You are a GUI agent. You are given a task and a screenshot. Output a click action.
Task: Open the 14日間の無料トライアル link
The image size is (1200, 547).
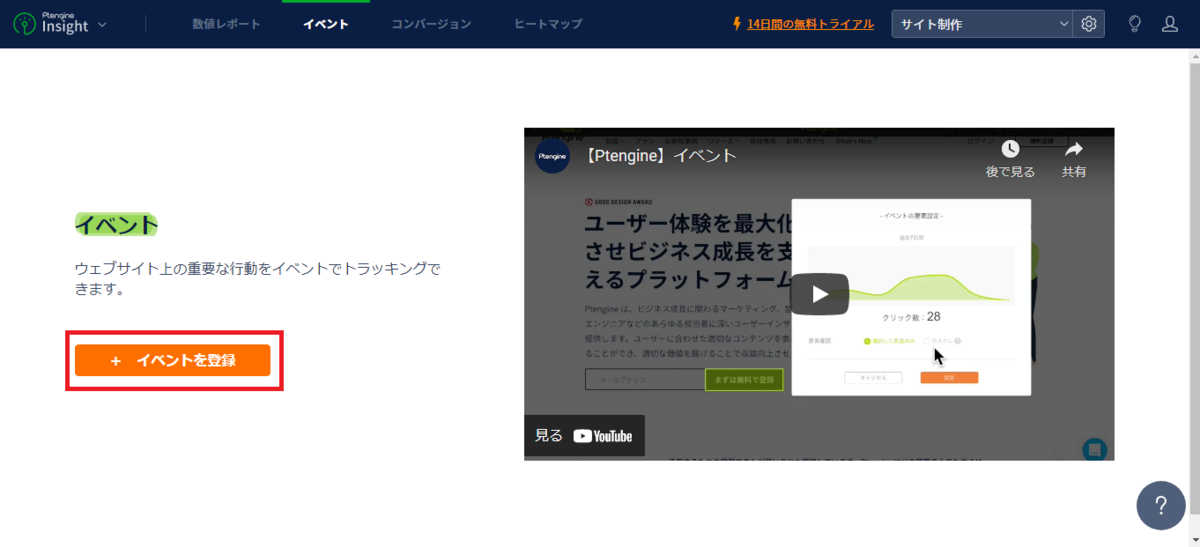(810, 24)
